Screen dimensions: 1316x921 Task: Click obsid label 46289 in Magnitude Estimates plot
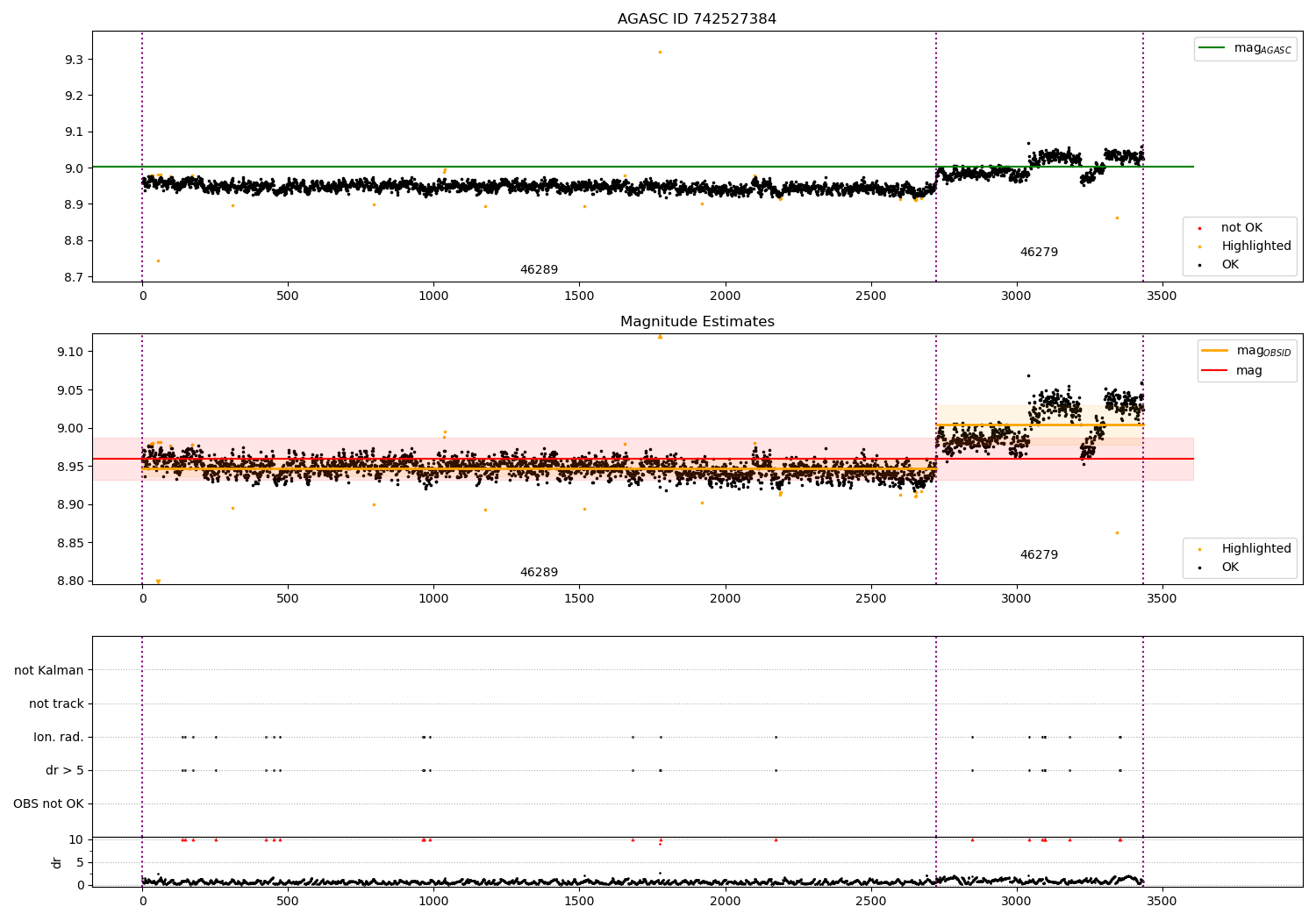pos(539,573)
